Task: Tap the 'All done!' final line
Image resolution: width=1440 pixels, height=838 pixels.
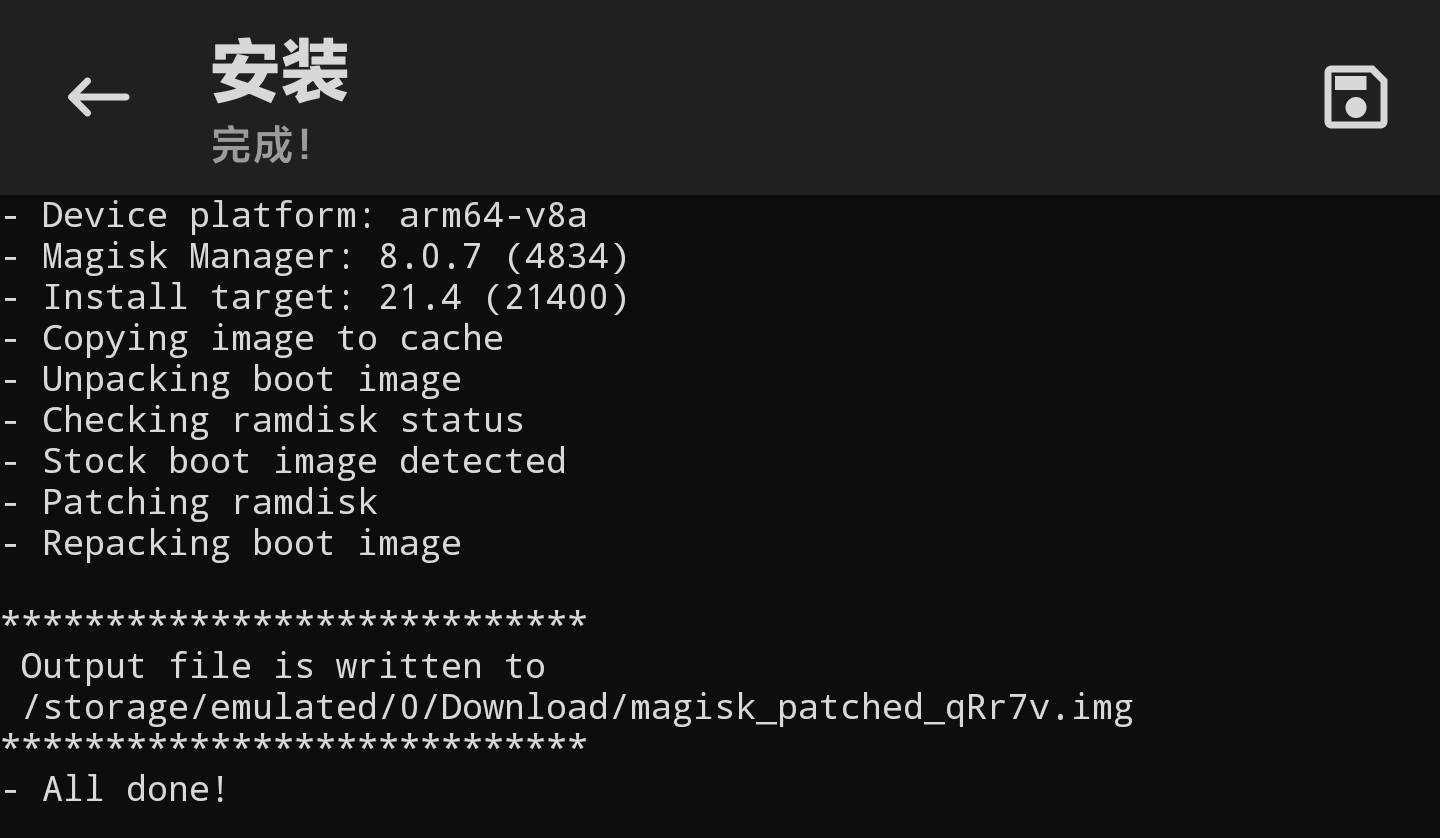Action: (x=135, y=789)
